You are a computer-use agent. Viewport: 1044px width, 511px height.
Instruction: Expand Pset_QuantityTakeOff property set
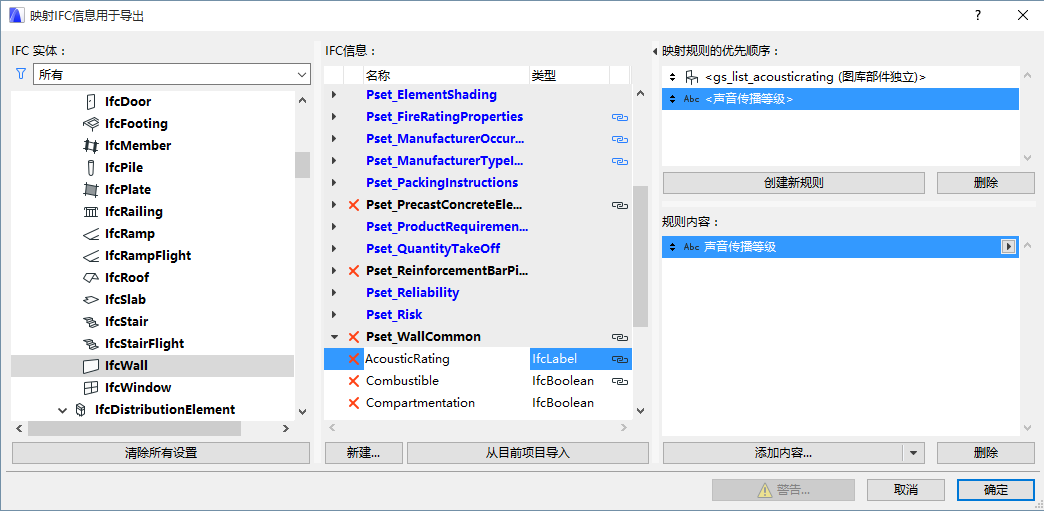point(334,249)
